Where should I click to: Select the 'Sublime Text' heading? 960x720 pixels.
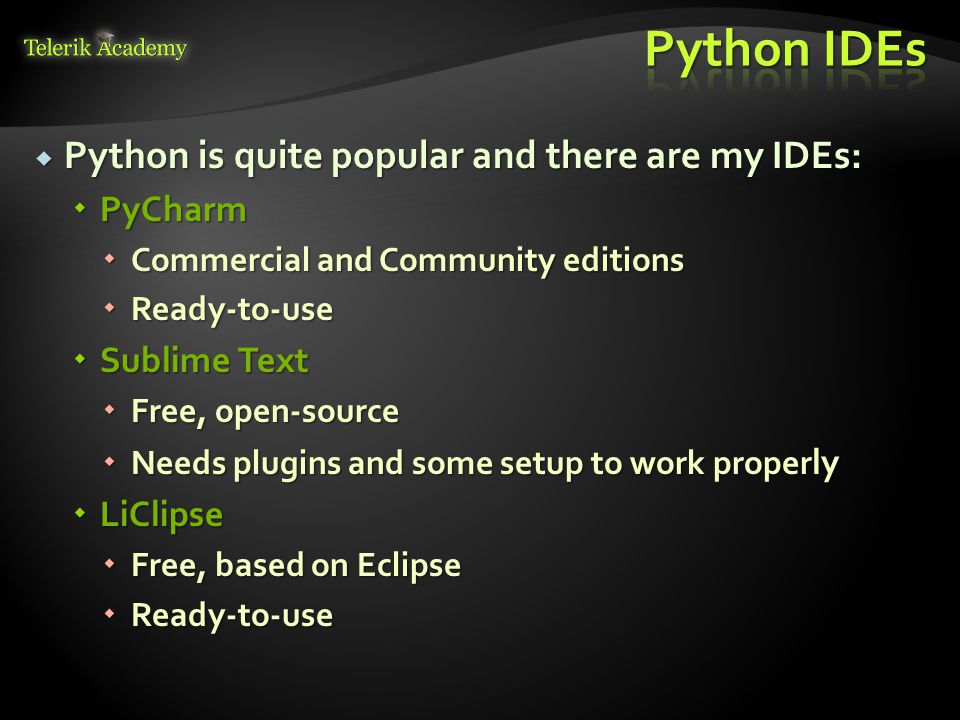(204, 360)
